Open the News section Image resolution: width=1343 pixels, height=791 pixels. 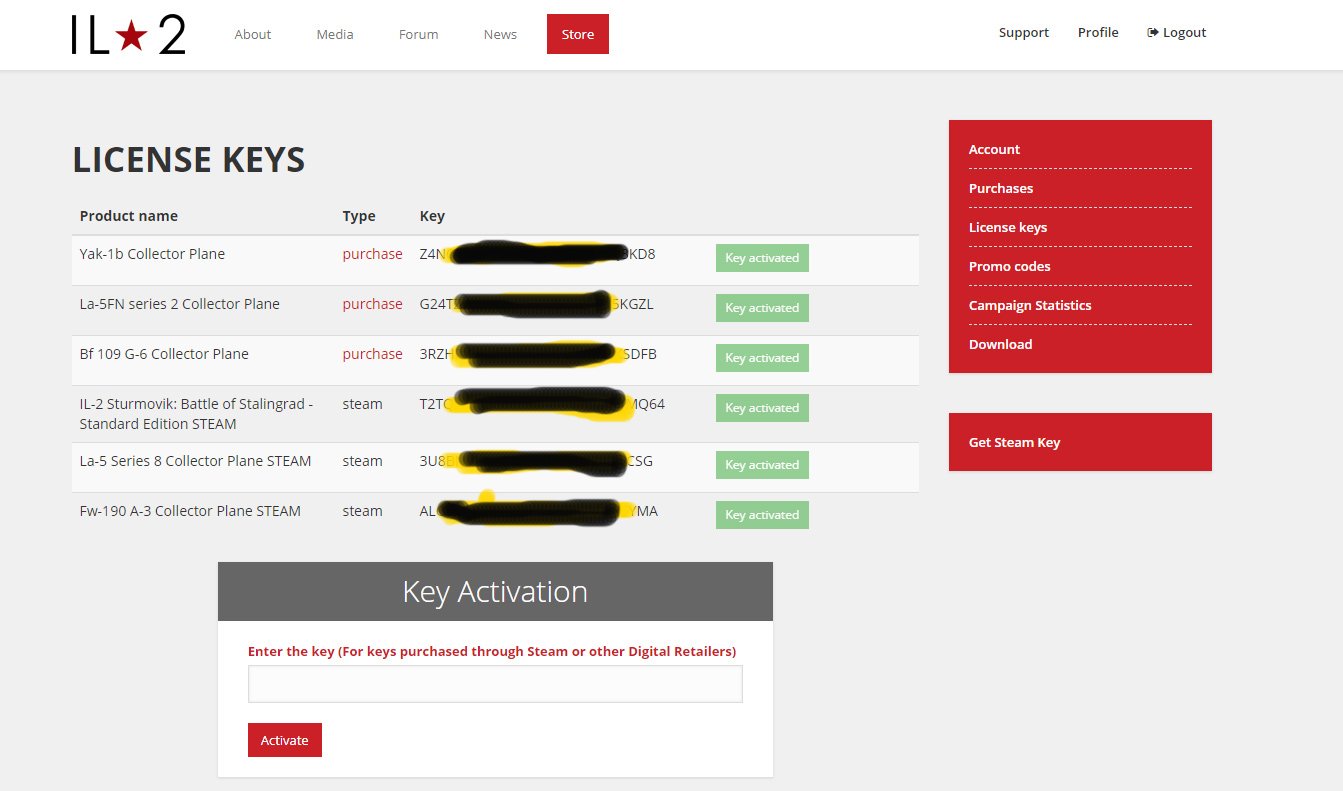coord(500,34)
